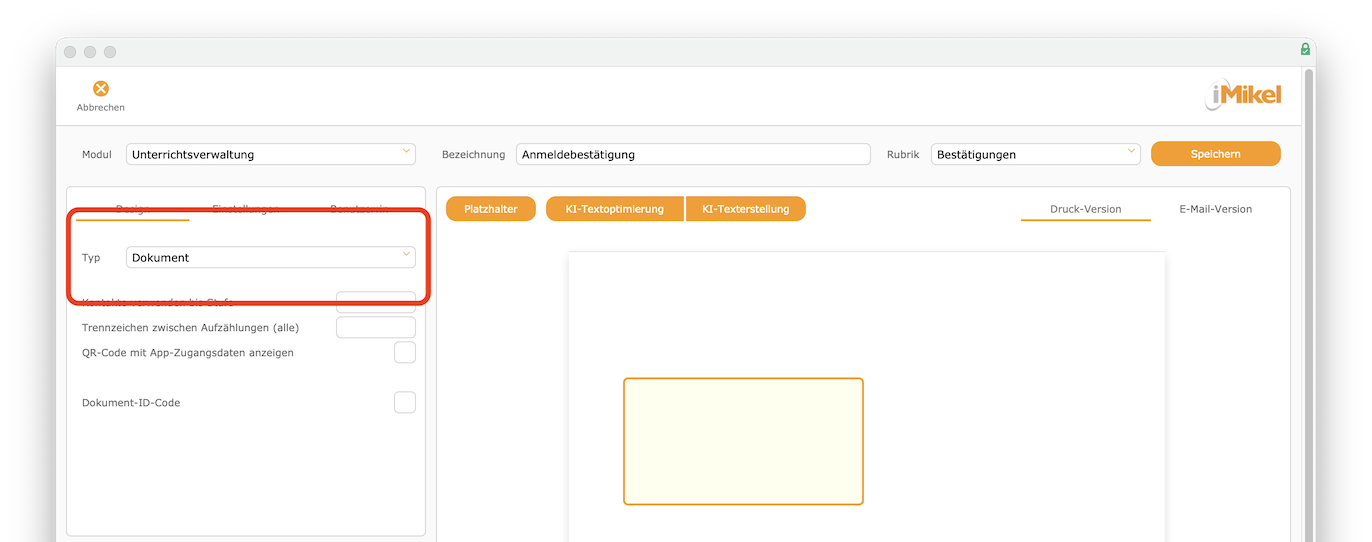Click the Abbrechen cancel icon
This screenshot has width=1372, height=542.
tap(101, 89)
